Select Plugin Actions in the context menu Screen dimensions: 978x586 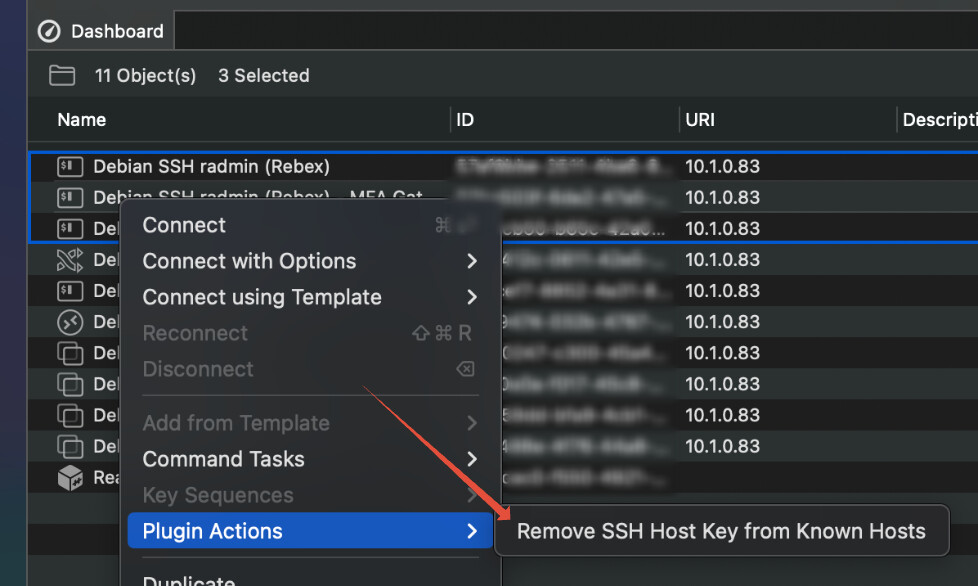213,532
